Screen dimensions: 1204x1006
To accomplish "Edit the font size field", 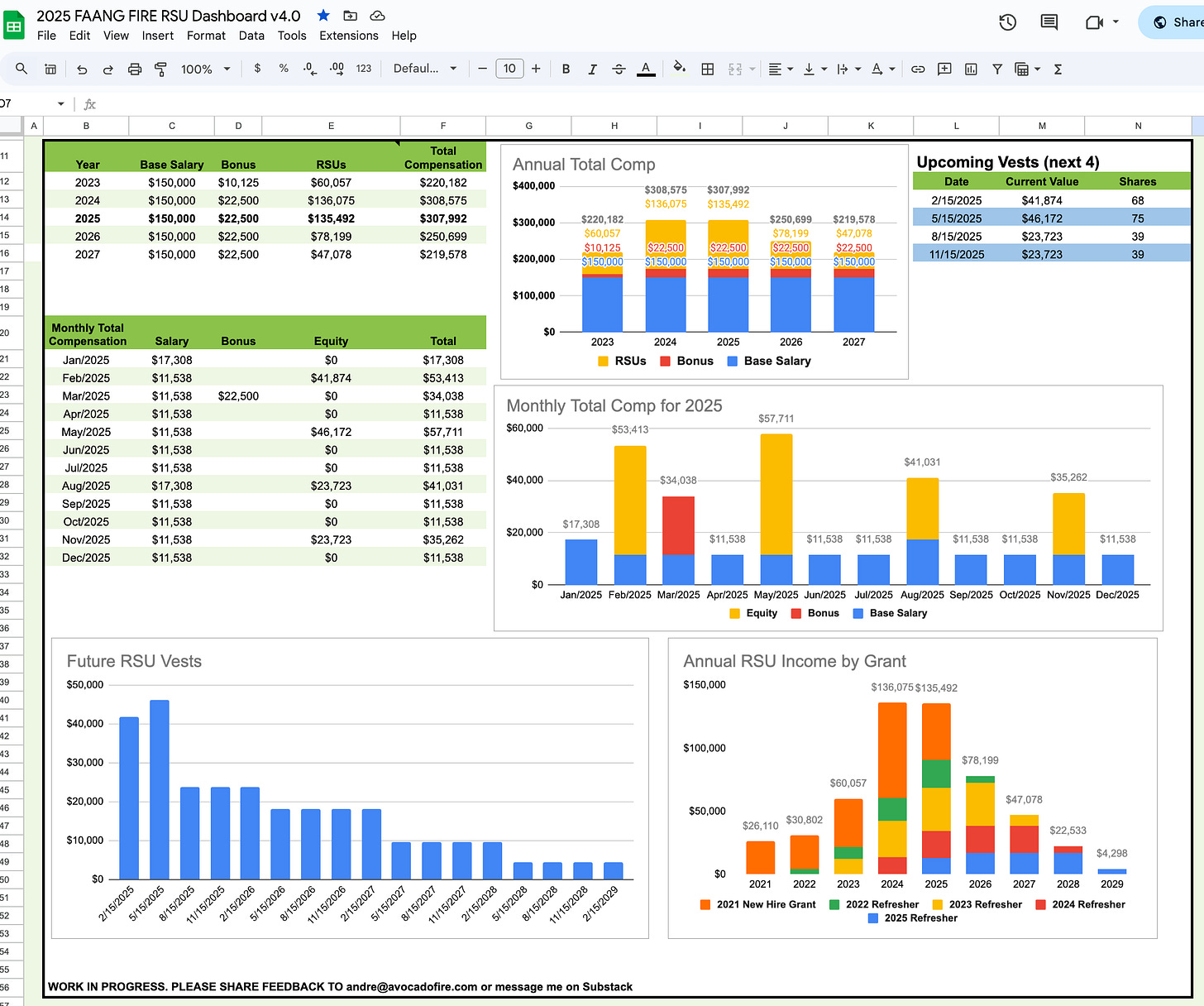I will (x=509, y=69).
